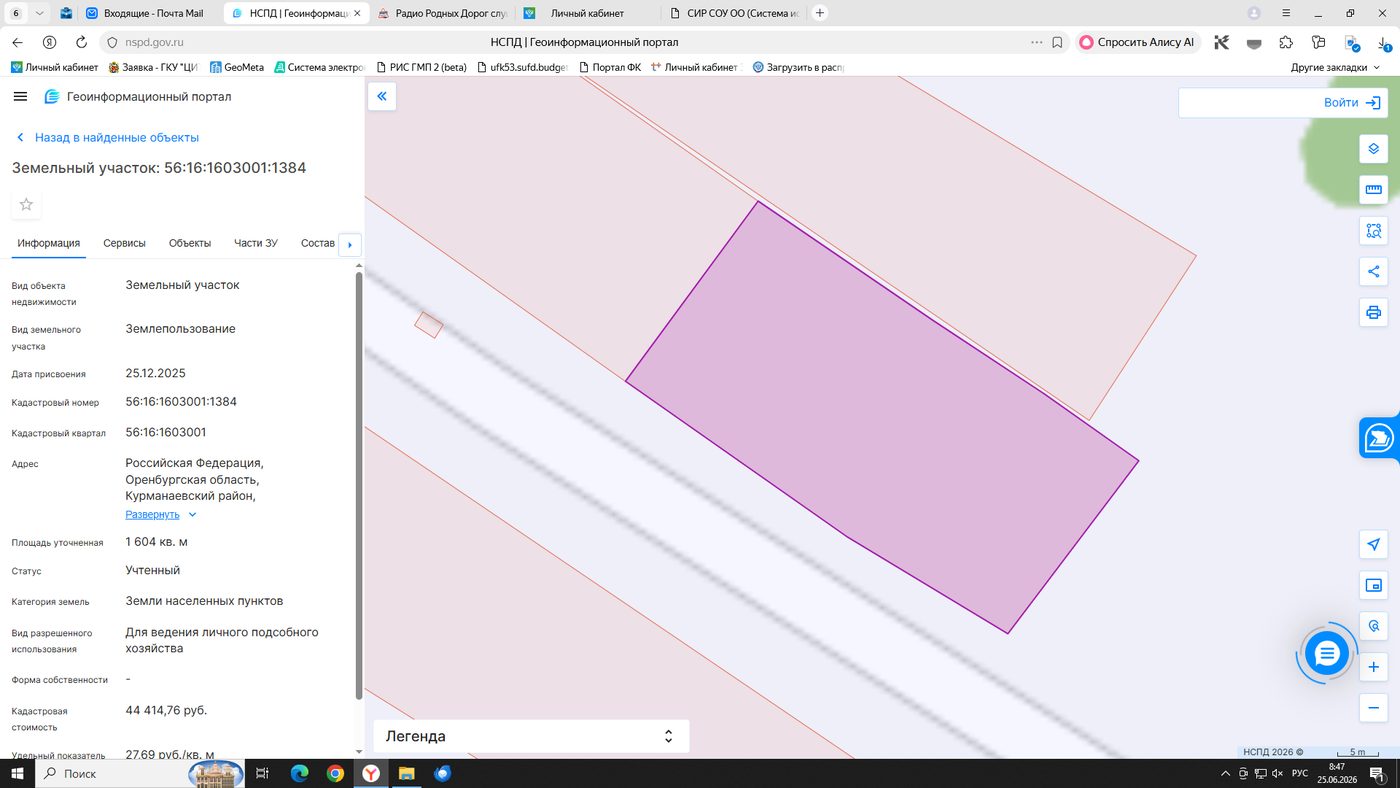
Task: Open the mini-map overview button
Action: [x=1373, y=585]
